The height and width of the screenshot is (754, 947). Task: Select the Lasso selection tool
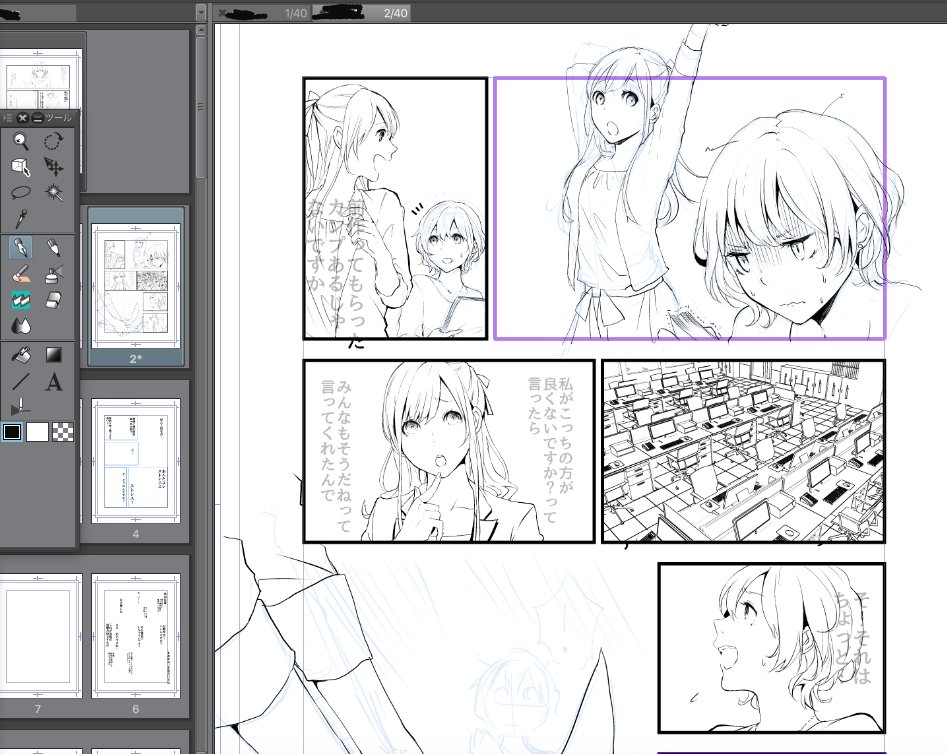click(21, 193)
